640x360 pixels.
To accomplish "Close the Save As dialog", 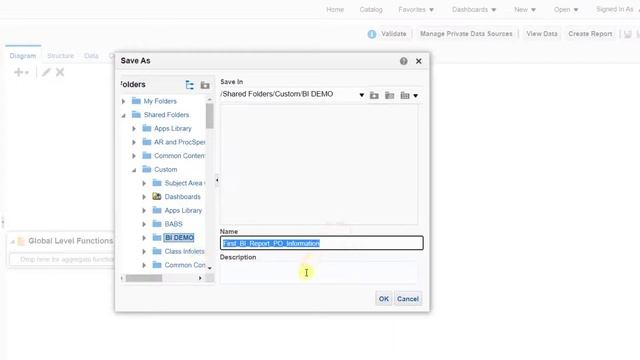I will click(418, 61).
